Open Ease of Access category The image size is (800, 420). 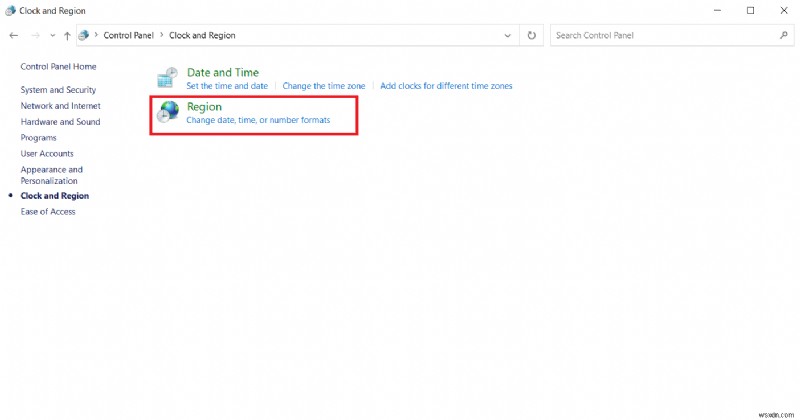48,212
